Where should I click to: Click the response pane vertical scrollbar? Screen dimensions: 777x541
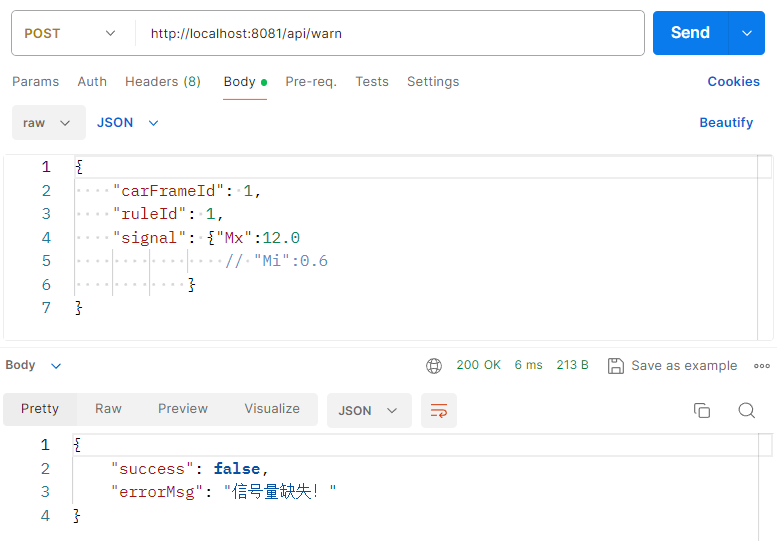(765, 487)
